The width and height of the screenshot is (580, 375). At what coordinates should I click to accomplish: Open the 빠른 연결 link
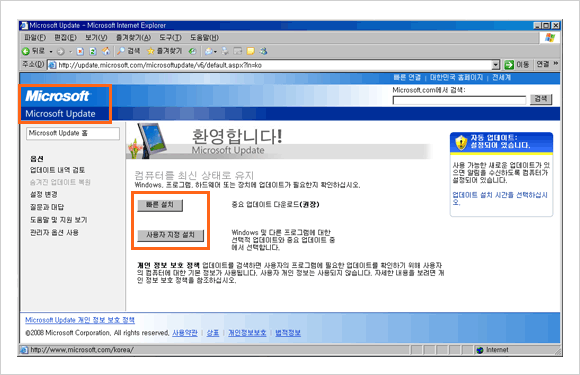click(x=407, y=77)
